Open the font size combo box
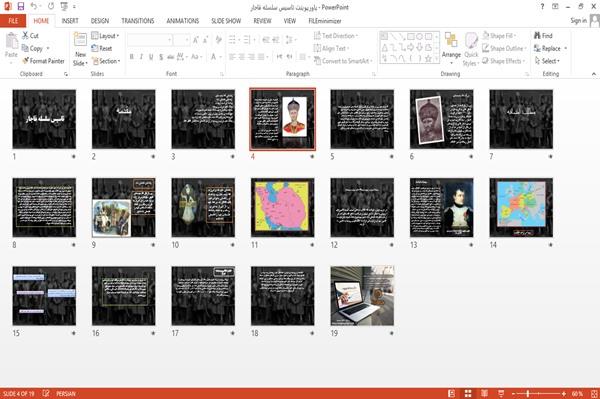The image size is (600, 399). click(x=181, y=40)
